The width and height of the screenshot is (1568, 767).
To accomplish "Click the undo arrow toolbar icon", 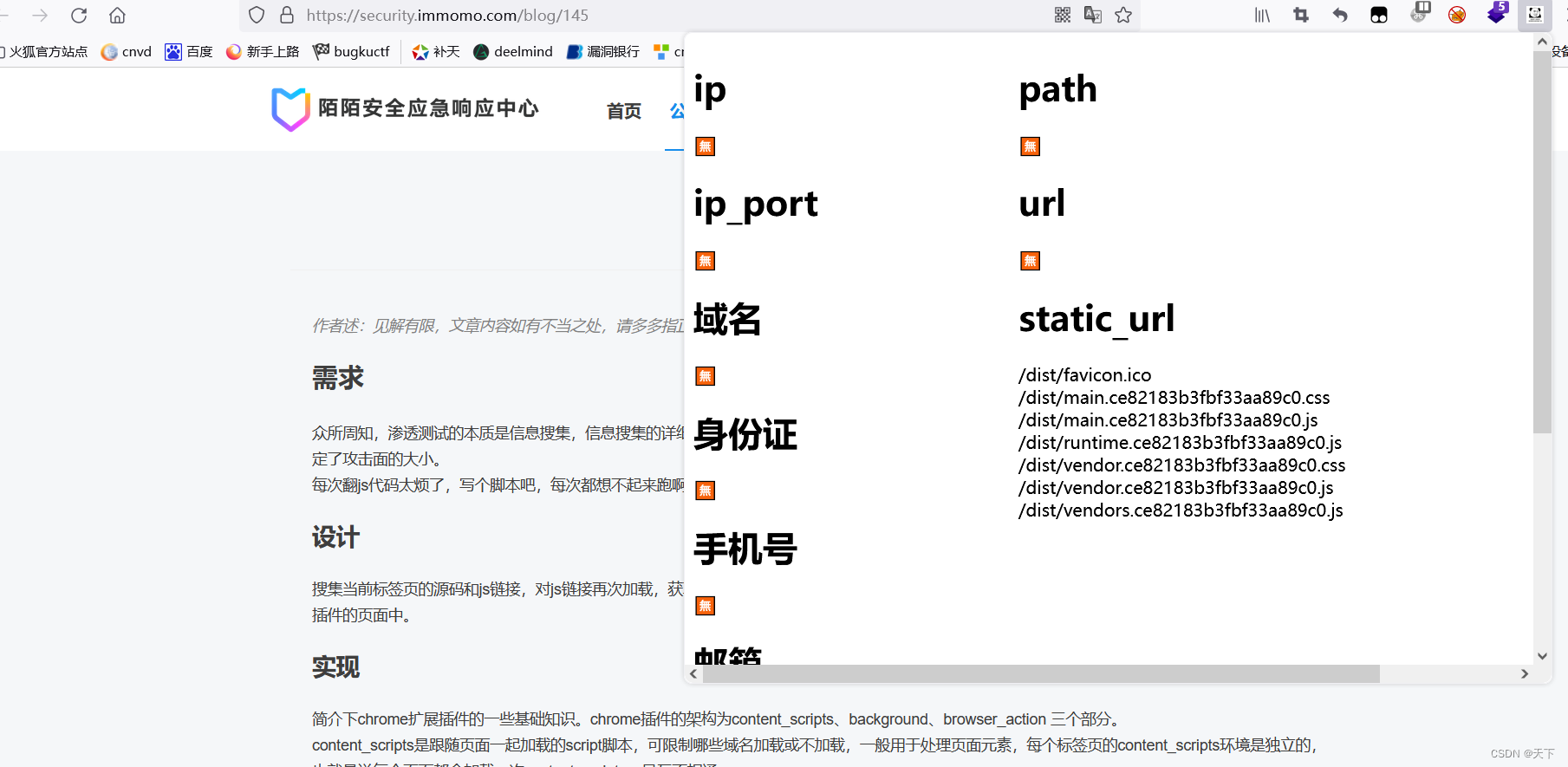I will 1340,15.
